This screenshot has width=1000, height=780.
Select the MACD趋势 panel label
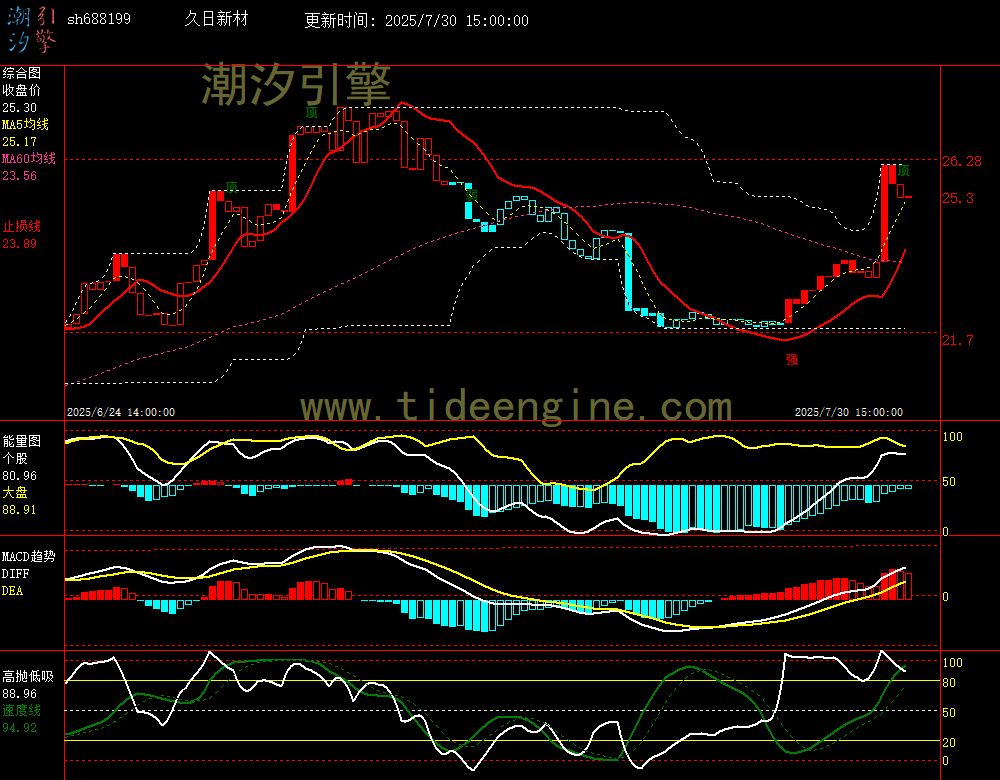tap(29, 556)
